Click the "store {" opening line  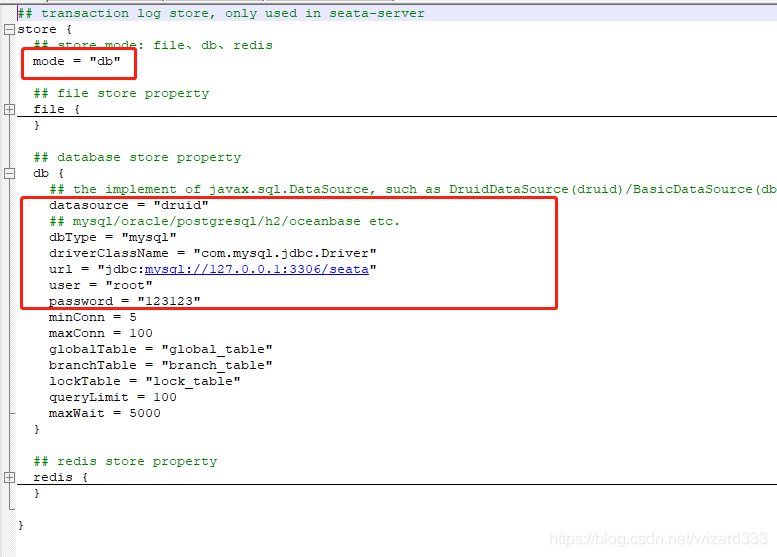(x=45, y=30)
